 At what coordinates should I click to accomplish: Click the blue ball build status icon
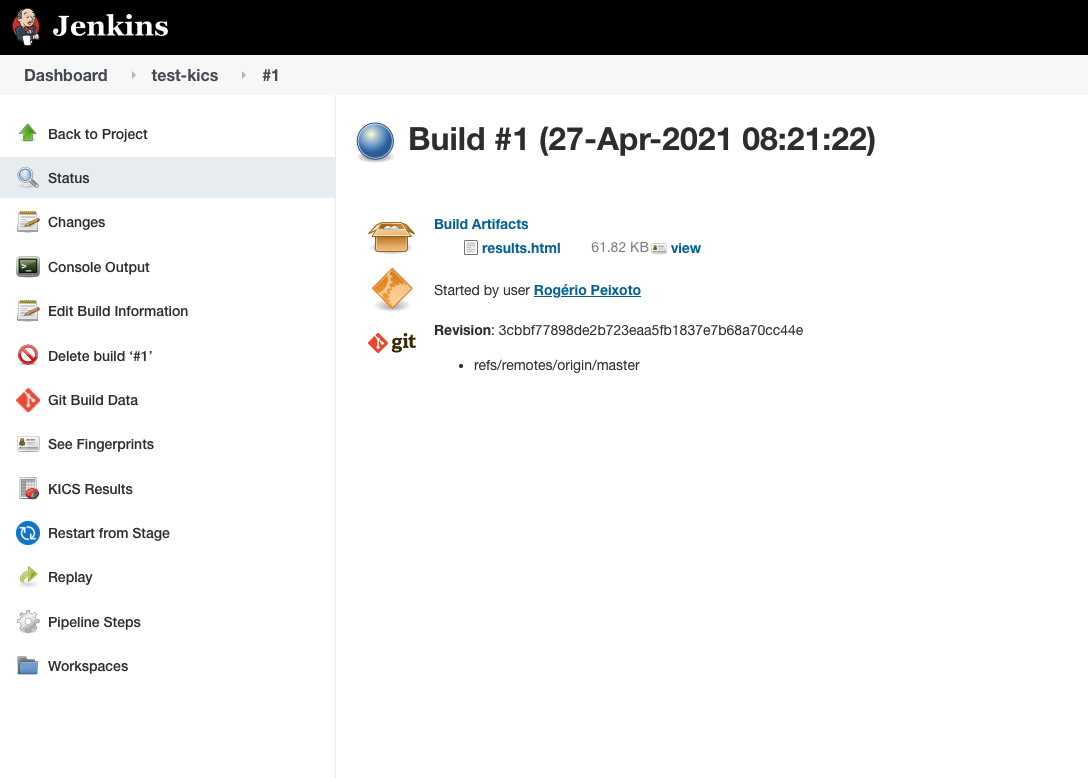[375, 142]
